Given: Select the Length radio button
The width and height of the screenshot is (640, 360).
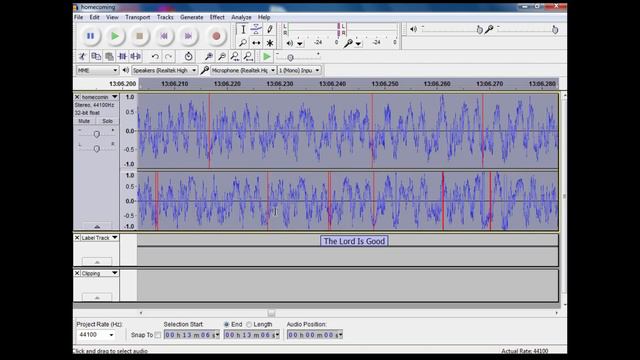Looking at the screenshot, I should point(249,324).
